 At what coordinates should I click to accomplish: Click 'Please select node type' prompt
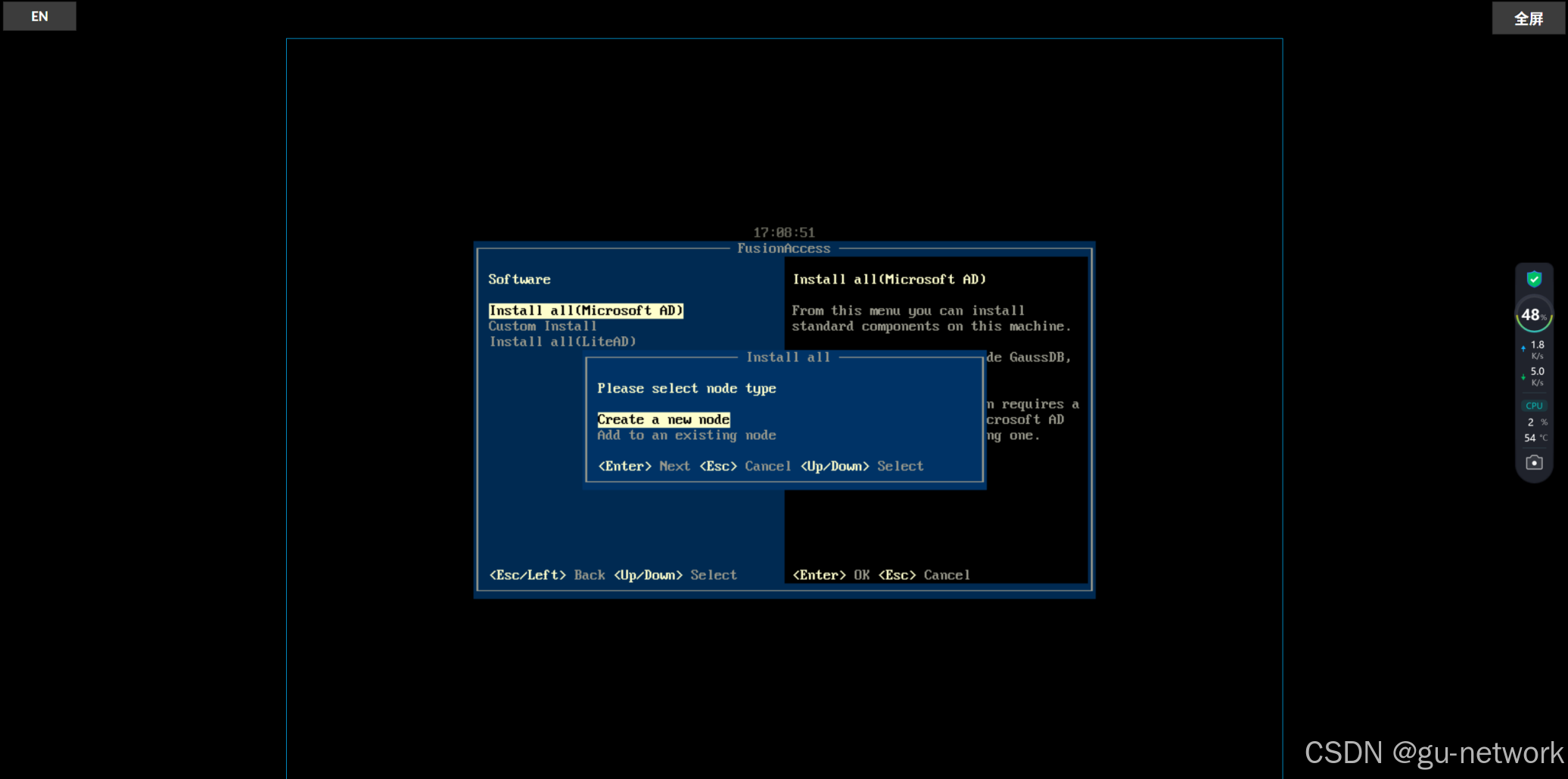[x=686, y=388]
